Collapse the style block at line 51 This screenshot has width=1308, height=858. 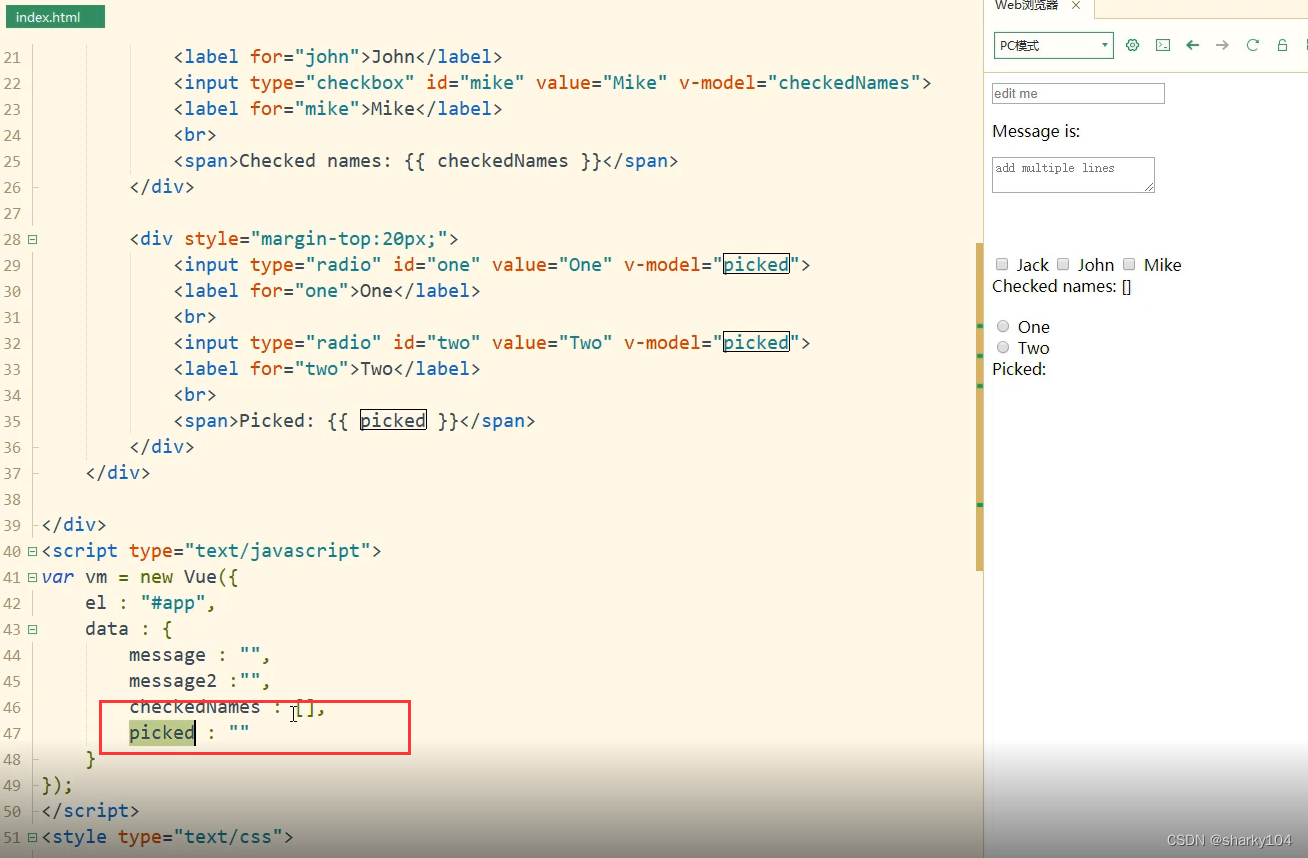(33, 837)
